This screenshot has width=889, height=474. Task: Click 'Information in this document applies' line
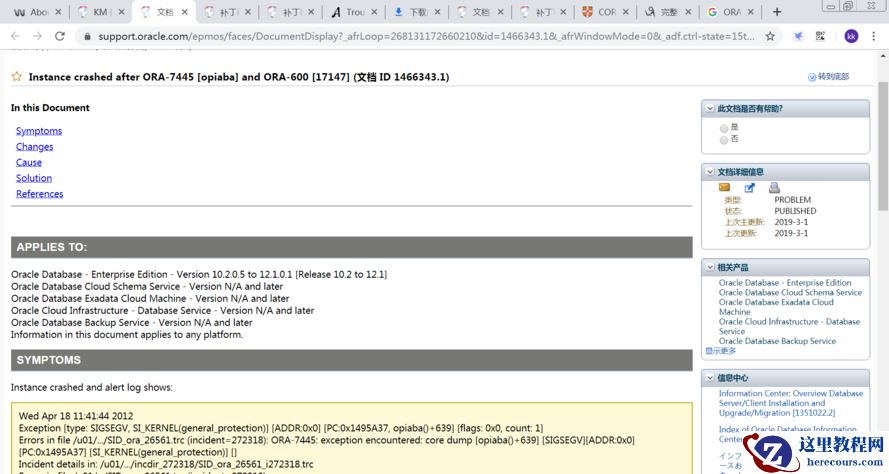click(126, 335)
